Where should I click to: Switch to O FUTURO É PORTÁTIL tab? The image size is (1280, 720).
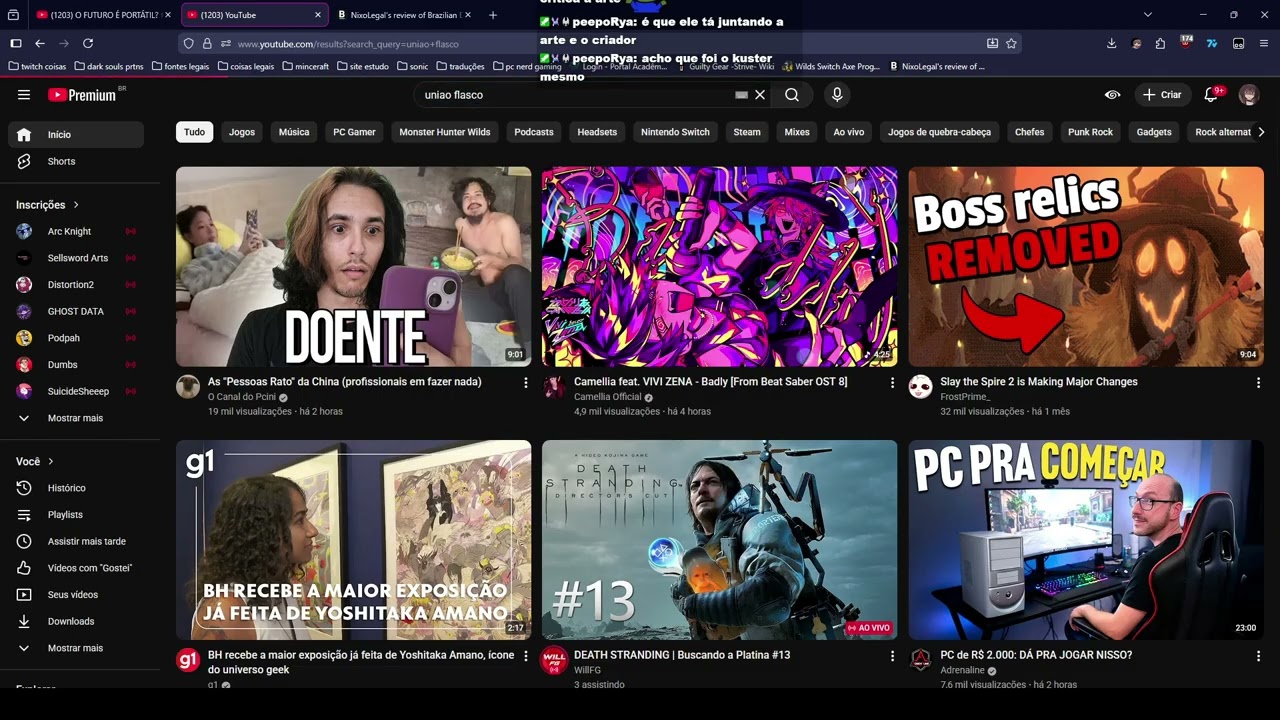tap(104, 15)
